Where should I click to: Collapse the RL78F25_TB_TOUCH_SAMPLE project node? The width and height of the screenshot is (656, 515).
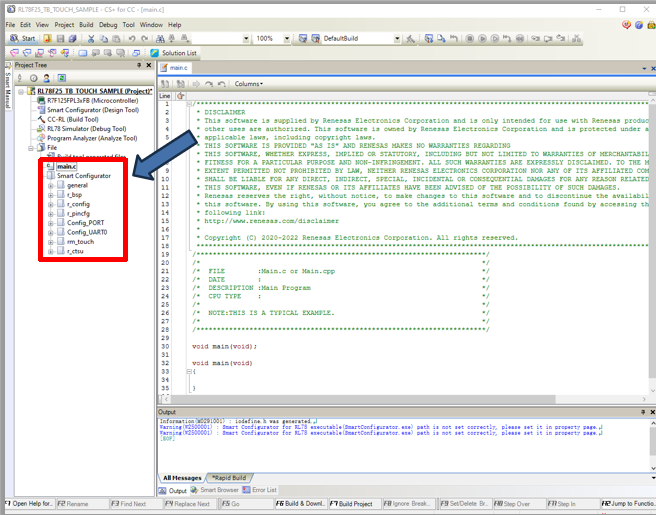pos(21,91)
